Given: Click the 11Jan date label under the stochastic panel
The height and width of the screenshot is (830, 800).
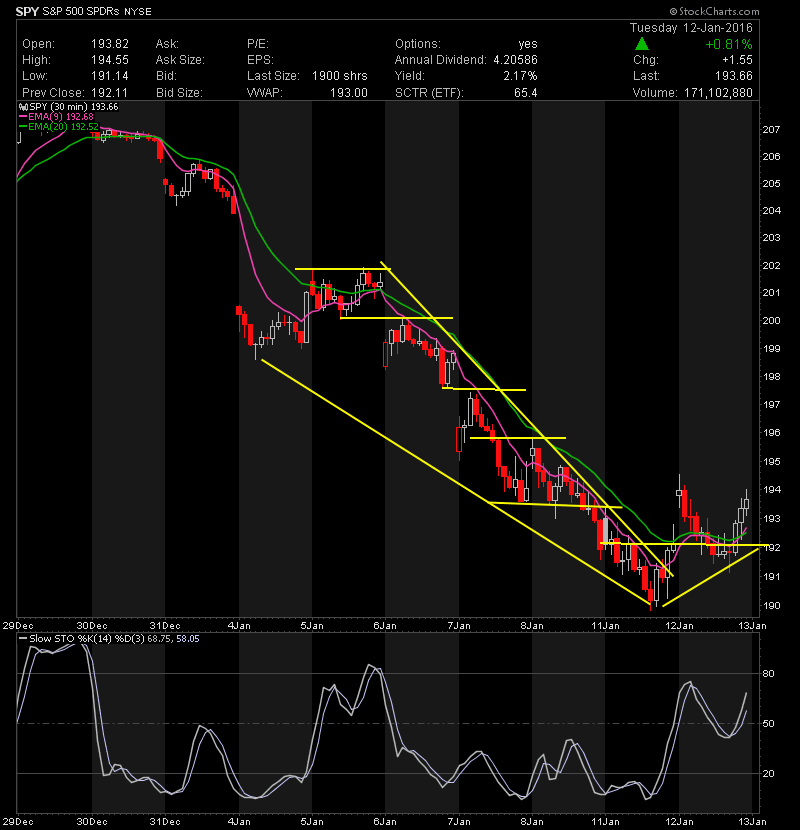Looking at the screenshot, I should pos(605,822).
